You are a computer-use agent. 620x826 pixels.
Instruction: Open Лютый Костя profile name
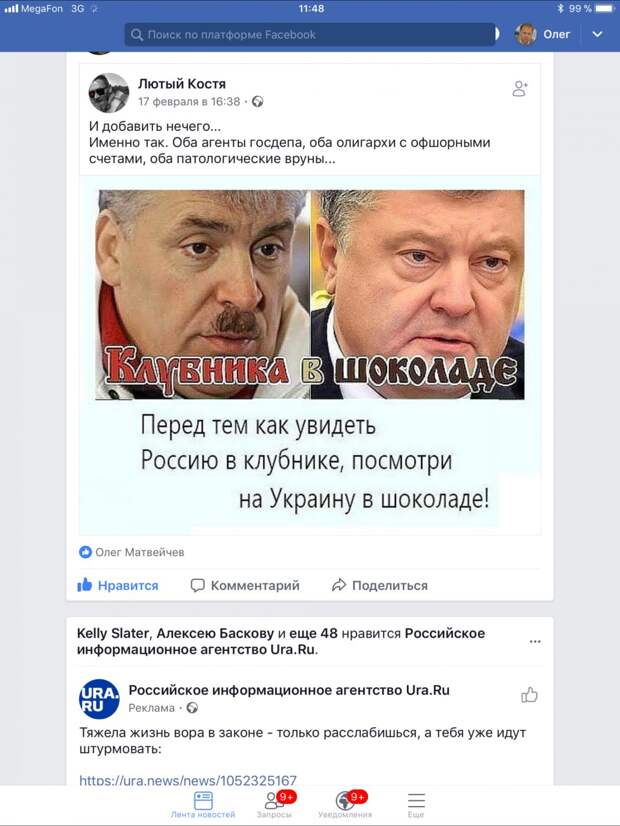[x=182, y=84]
